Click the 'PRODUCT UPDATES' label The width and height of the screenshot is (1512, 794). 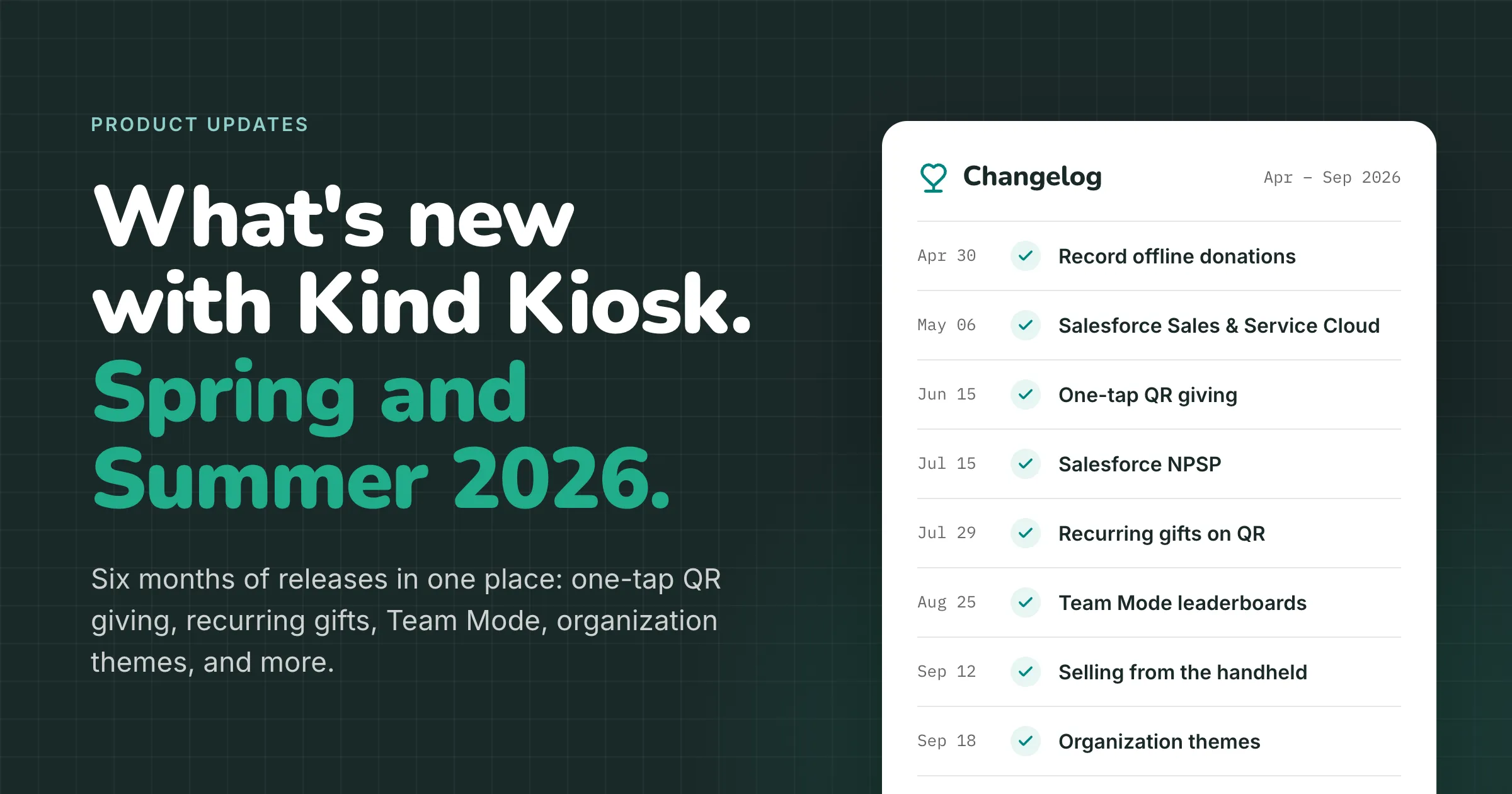tap(200, 125)
